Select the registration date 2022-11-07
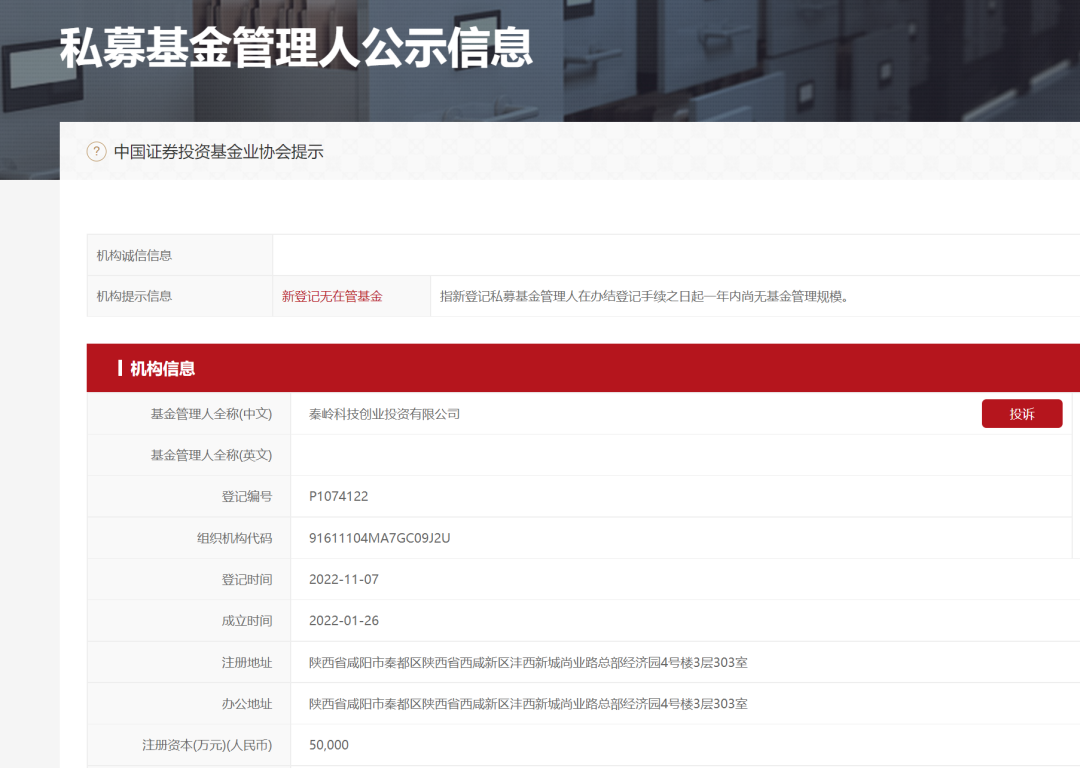 pyautogui.click(x=344, y=579)
